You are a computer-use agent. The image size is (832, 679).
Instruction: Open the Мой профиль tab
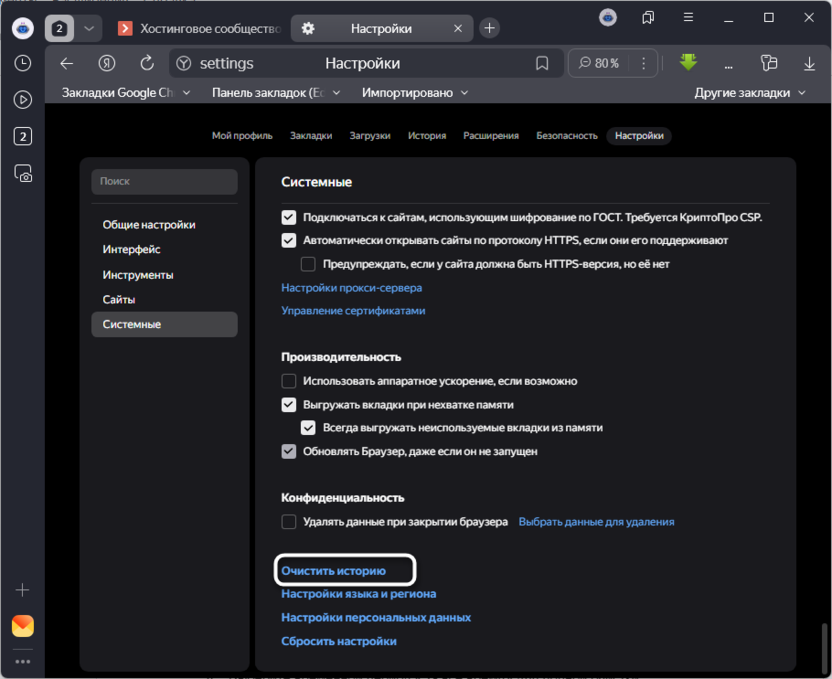(x=242, y=136)
